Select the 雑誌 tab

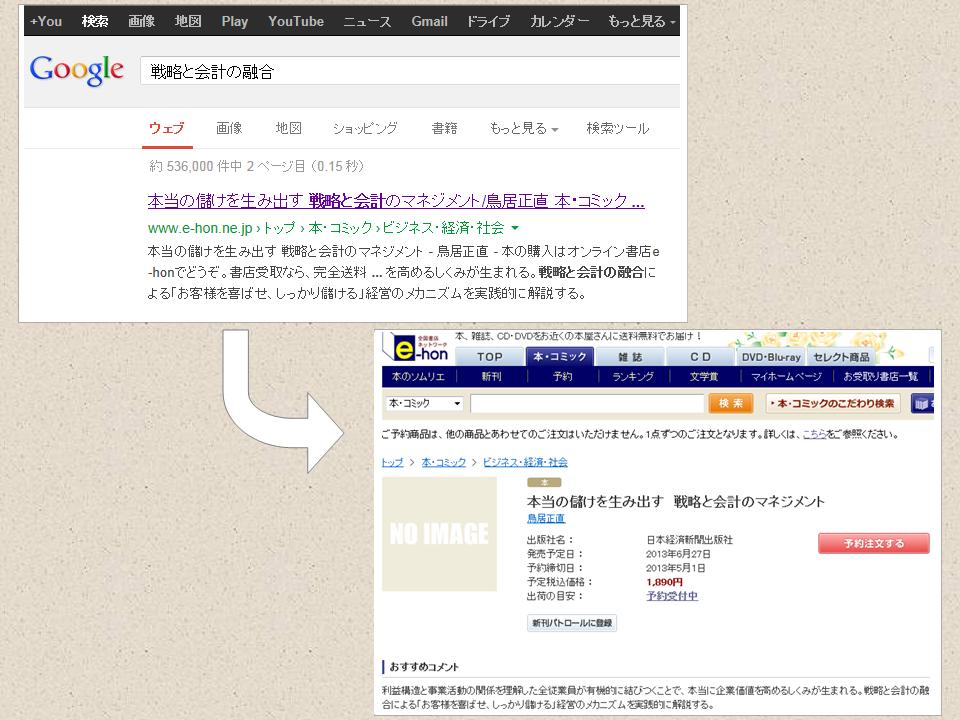632,357
